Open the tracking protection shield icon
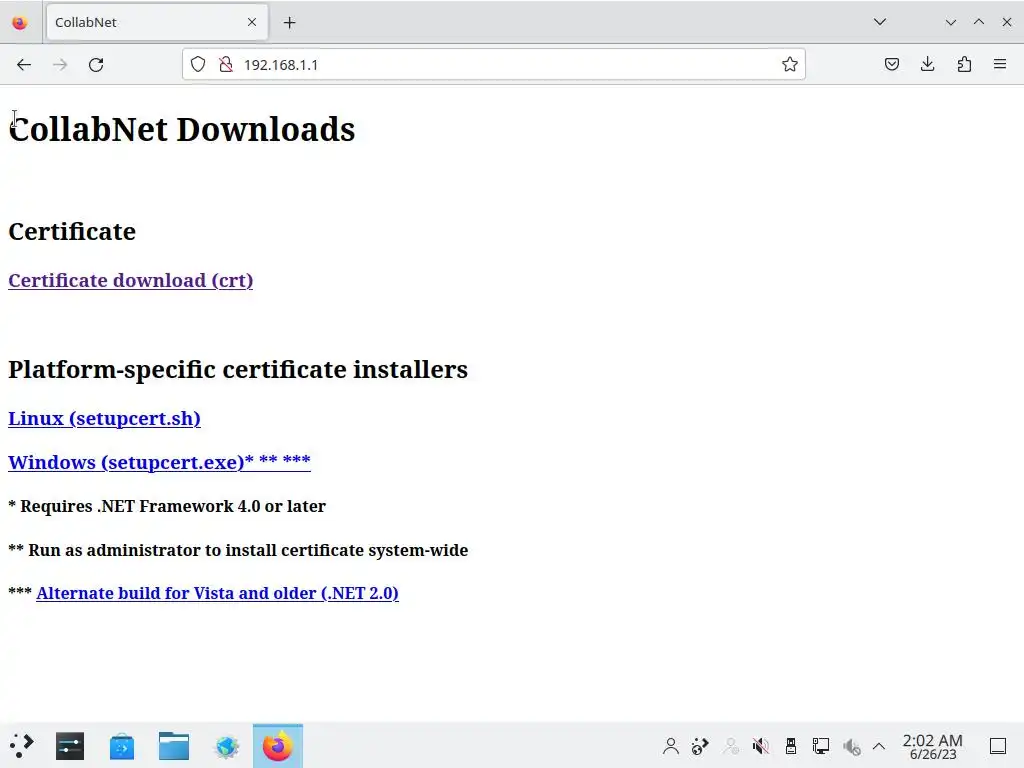The image size is (1024, 768). pyautogui.click(x=198, y=65)
